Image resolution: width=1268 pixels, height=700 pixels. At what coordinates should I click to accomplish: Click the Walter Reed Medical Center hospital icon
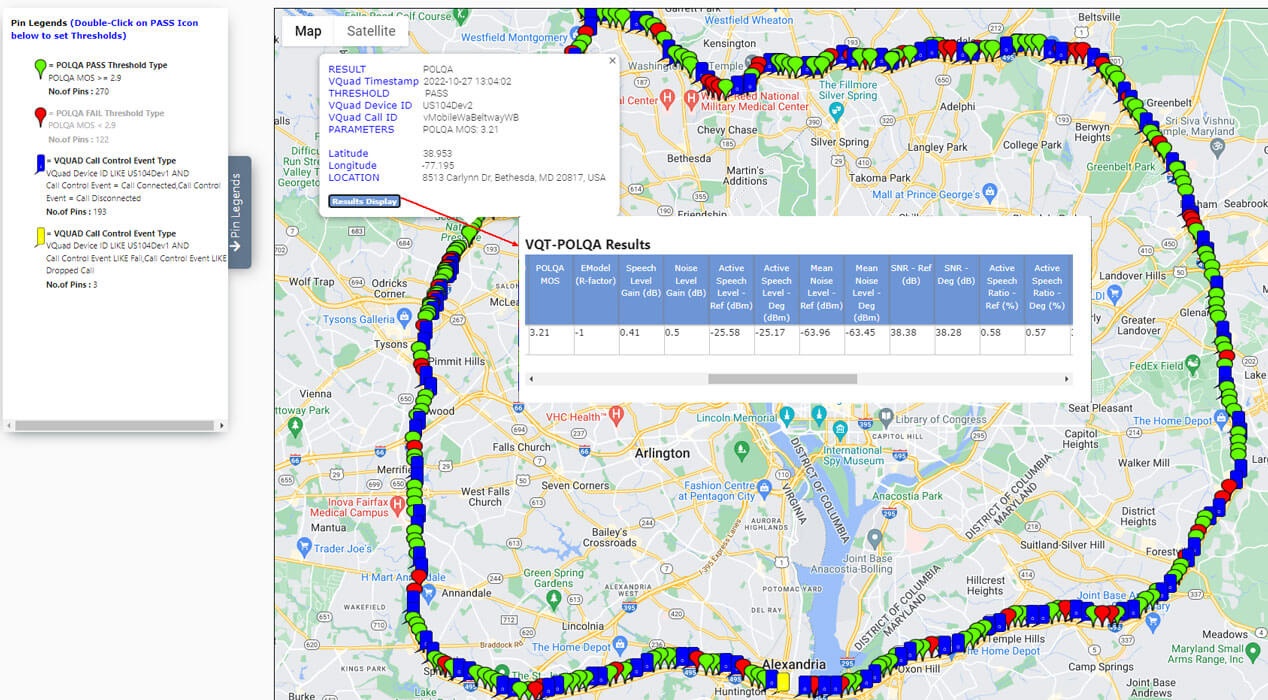point(691,98)
